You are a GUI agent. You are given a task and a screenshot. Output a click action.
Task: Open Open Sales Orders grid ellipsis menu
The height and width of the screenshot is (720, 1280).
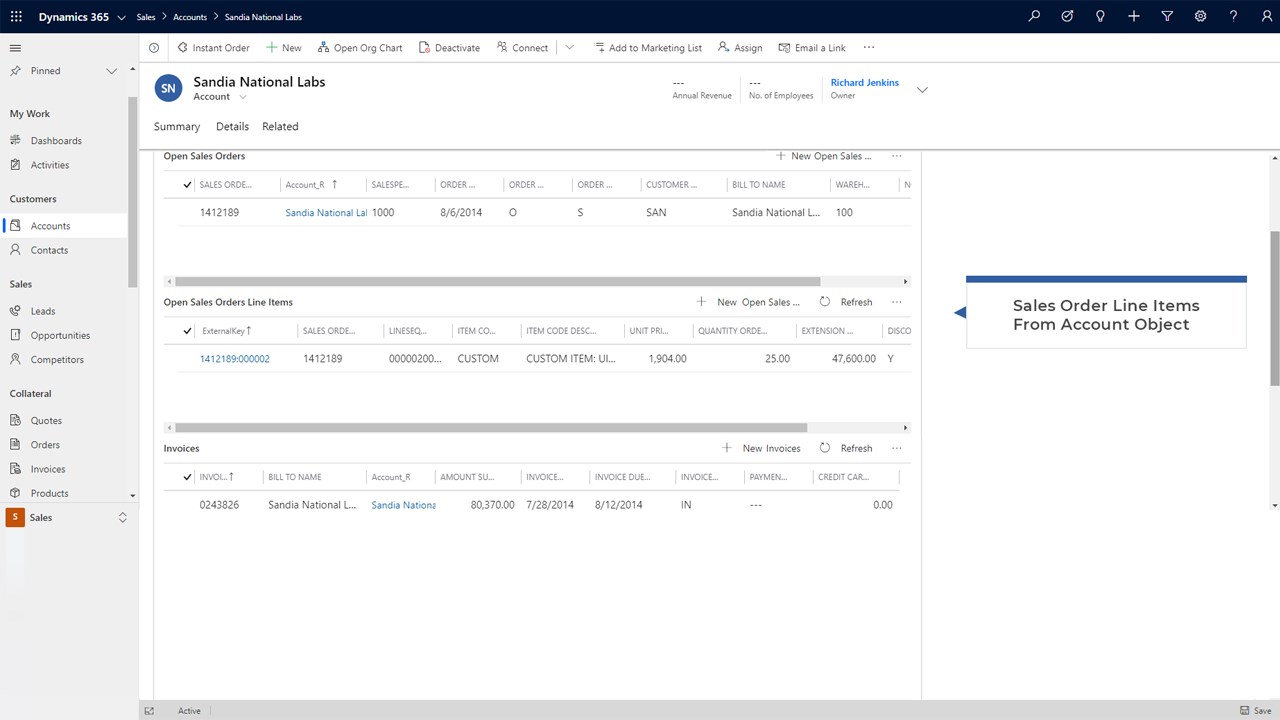pyautogui.click(x=897, y=156)
